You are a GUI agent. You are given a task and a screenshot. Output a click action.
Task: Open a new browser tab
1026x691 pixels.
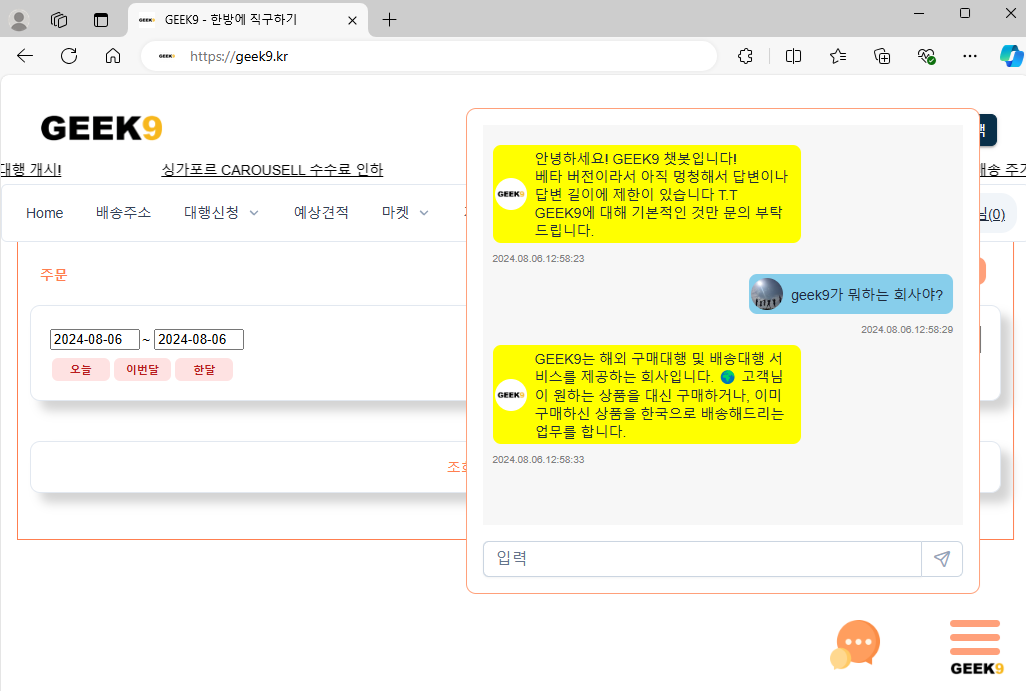tap(389, 20)
